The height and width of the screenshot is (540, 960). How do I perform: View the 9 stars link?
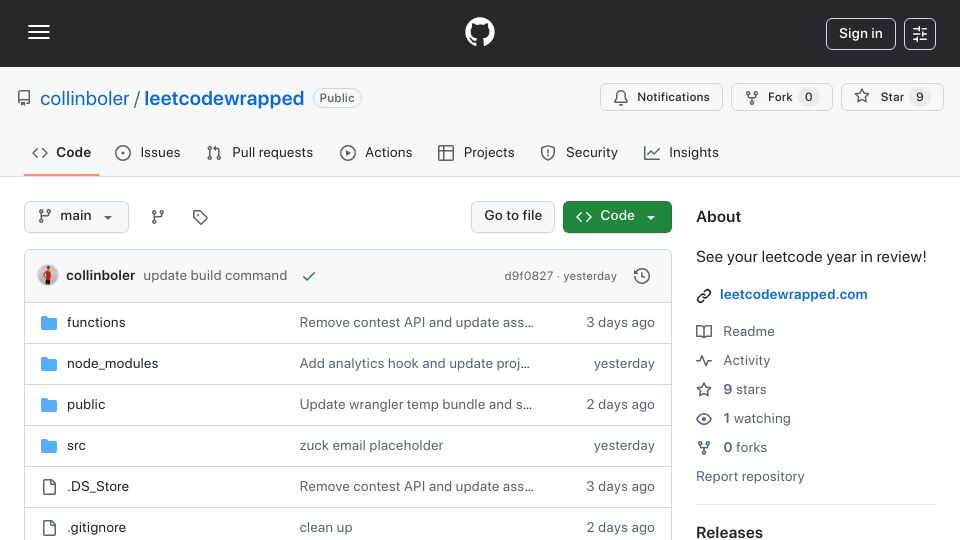tap(744, 389)
